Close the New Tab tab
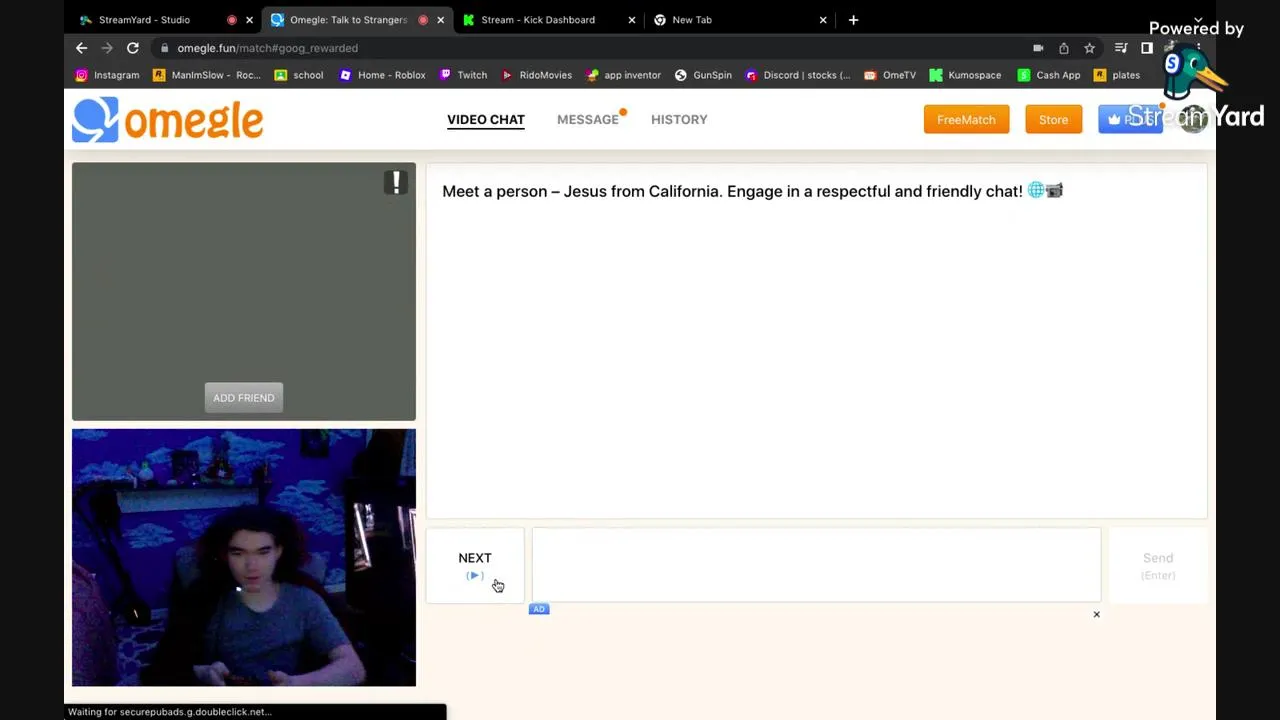Screen dimensions: 1280x720 (x=823, y=20)
